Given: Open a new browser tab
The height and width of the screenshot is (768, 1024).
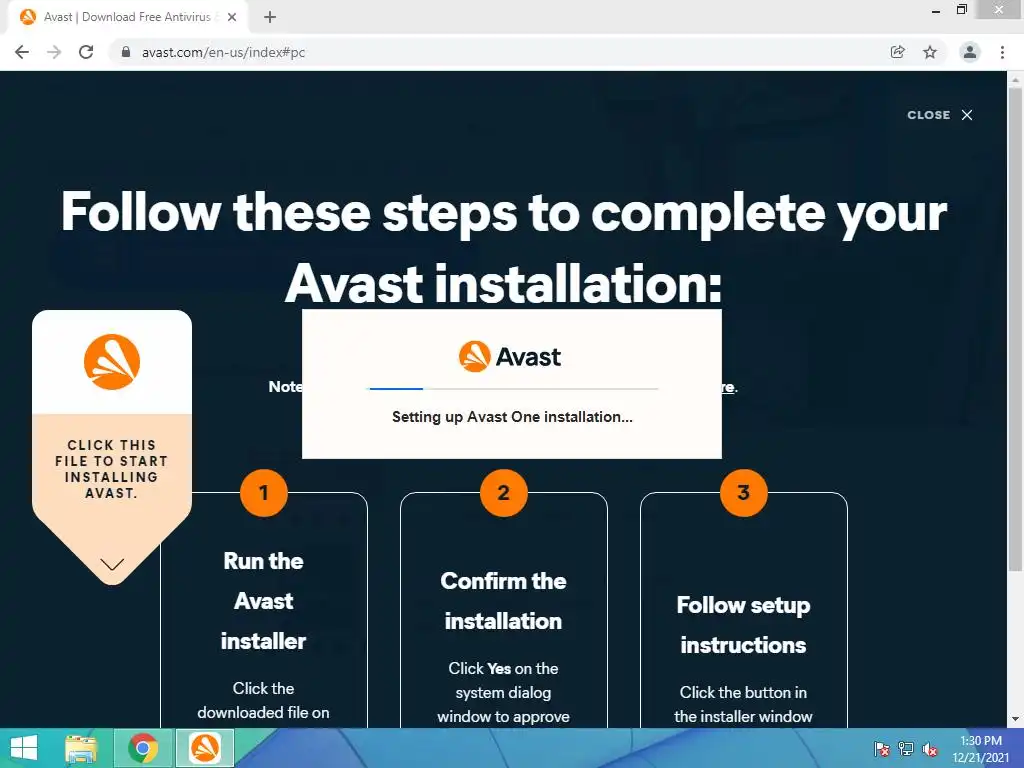Looking at the screenshot, I should pos(270,17).
